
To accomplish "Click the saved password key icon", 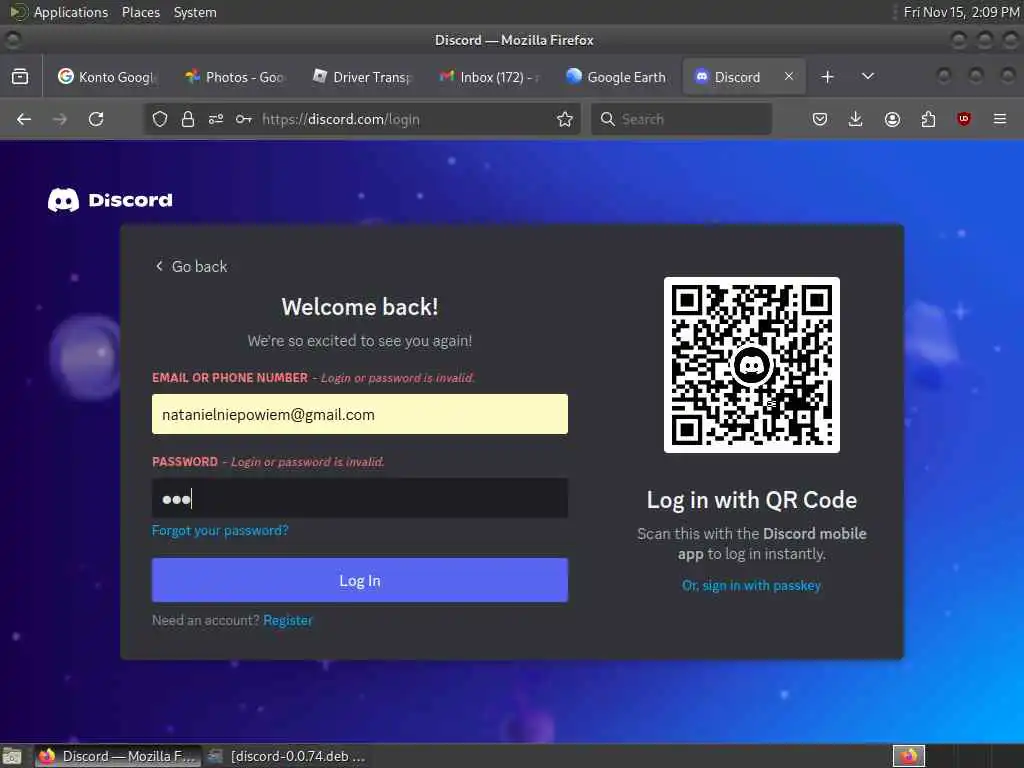I will point(244,119).
